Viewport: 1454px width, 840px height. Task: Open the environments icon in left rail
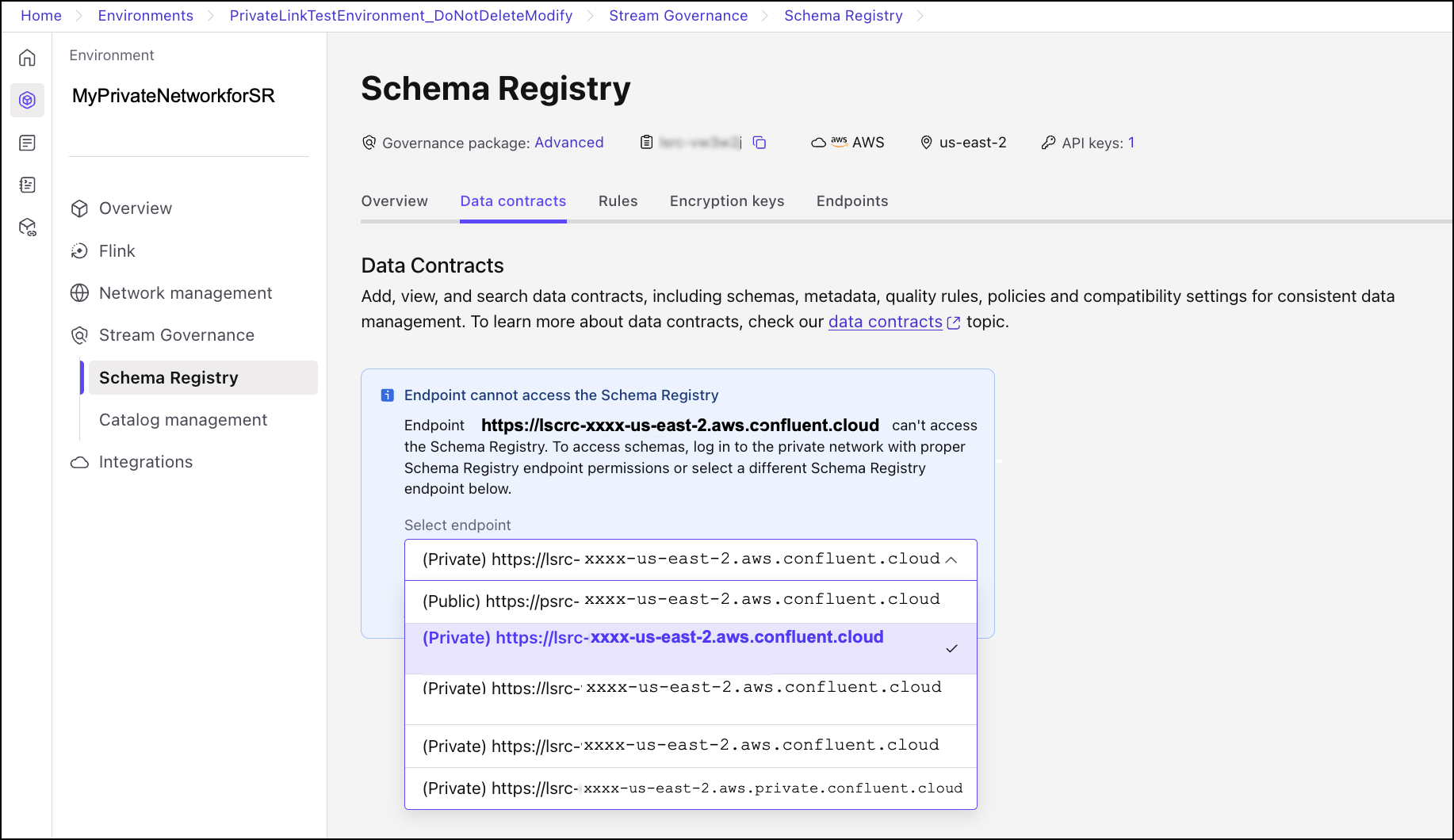click(27, 100)
